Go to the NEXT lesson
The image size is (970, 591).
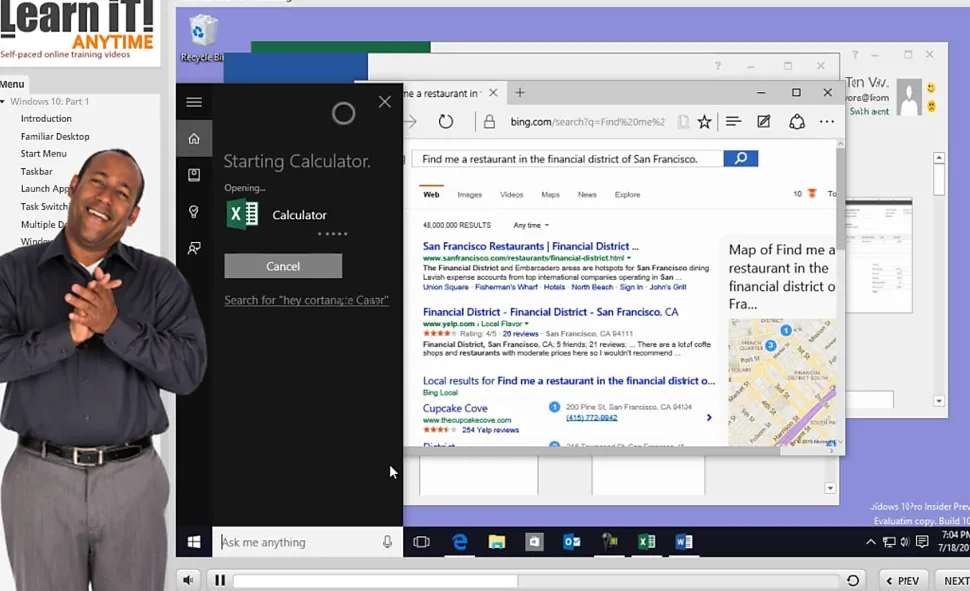pyautogui.click(x=953, y=580)
